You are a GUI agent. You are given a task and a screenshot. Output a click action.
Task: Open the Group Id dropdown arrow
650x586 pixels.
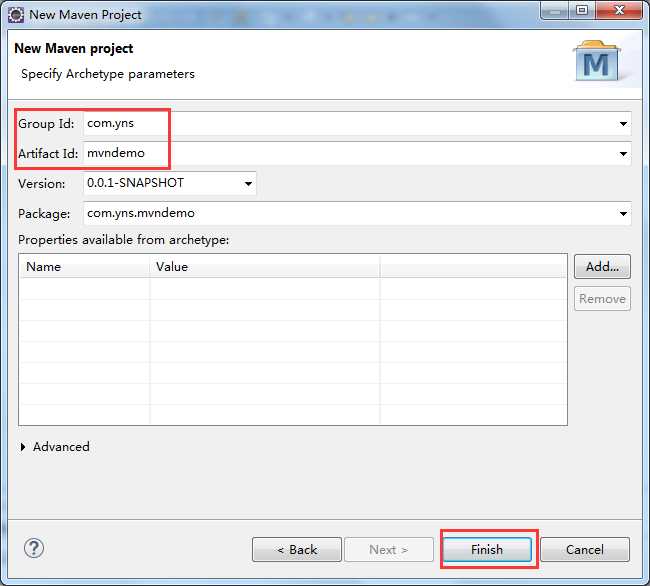tap(623, 123)
